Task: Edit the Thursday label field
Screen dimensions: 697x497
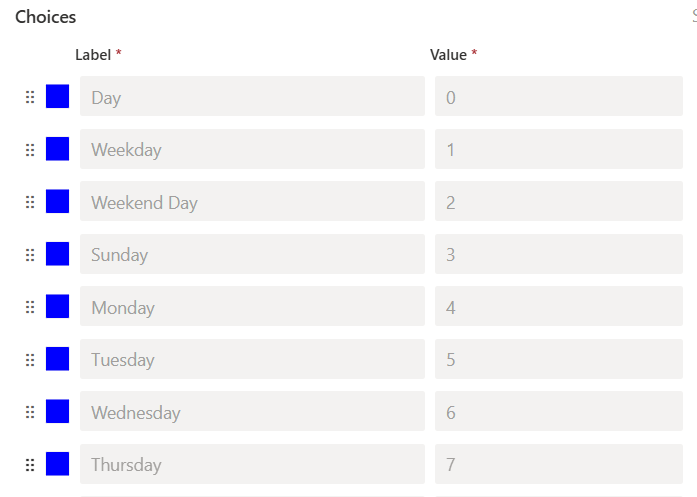Action: [252, 464]
